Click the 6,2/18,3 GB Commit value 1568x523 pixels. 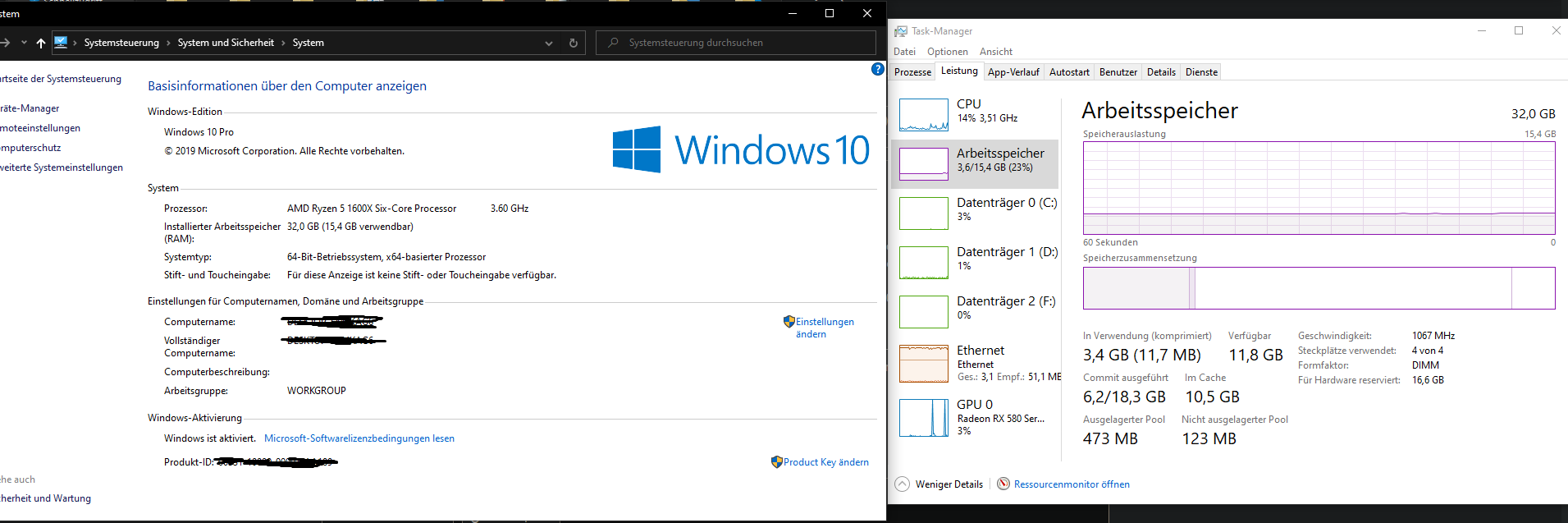(x=1124, y=397)
